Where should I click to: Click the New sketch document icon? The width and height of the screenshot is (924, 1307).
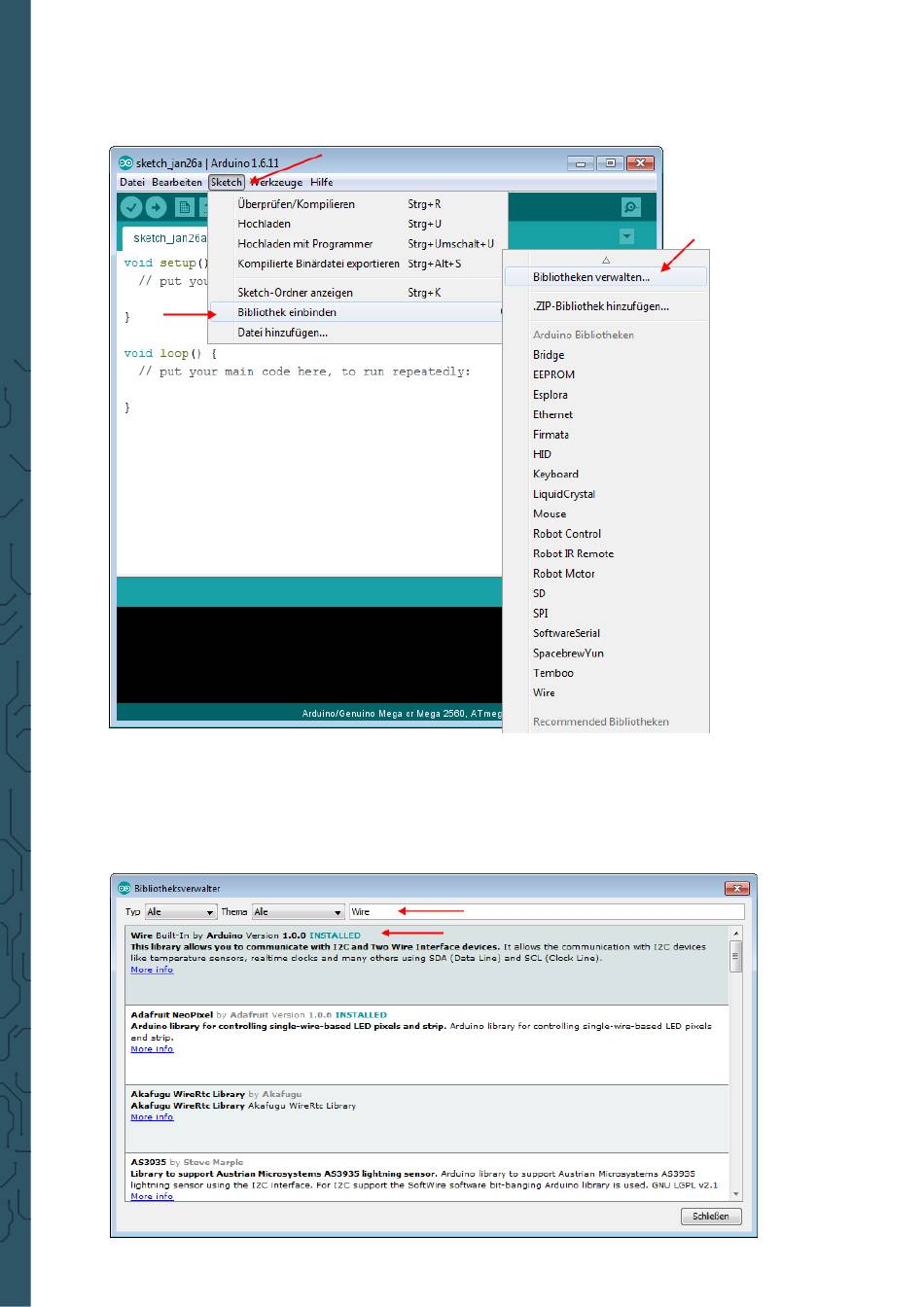pos(184,207)
